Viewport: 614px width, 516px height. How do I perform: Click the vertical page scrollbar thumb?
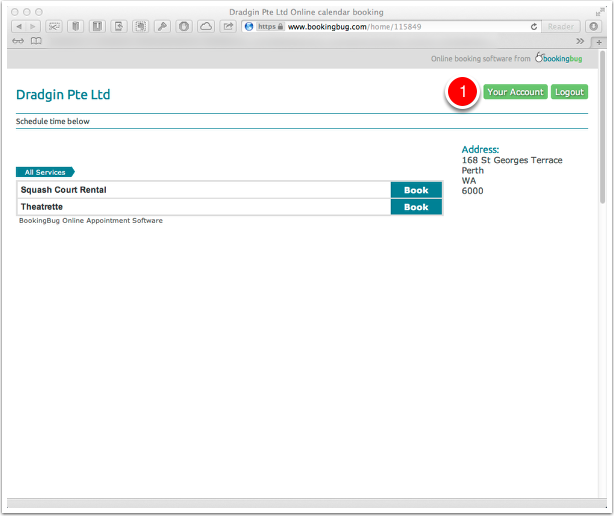click(602, 127)
